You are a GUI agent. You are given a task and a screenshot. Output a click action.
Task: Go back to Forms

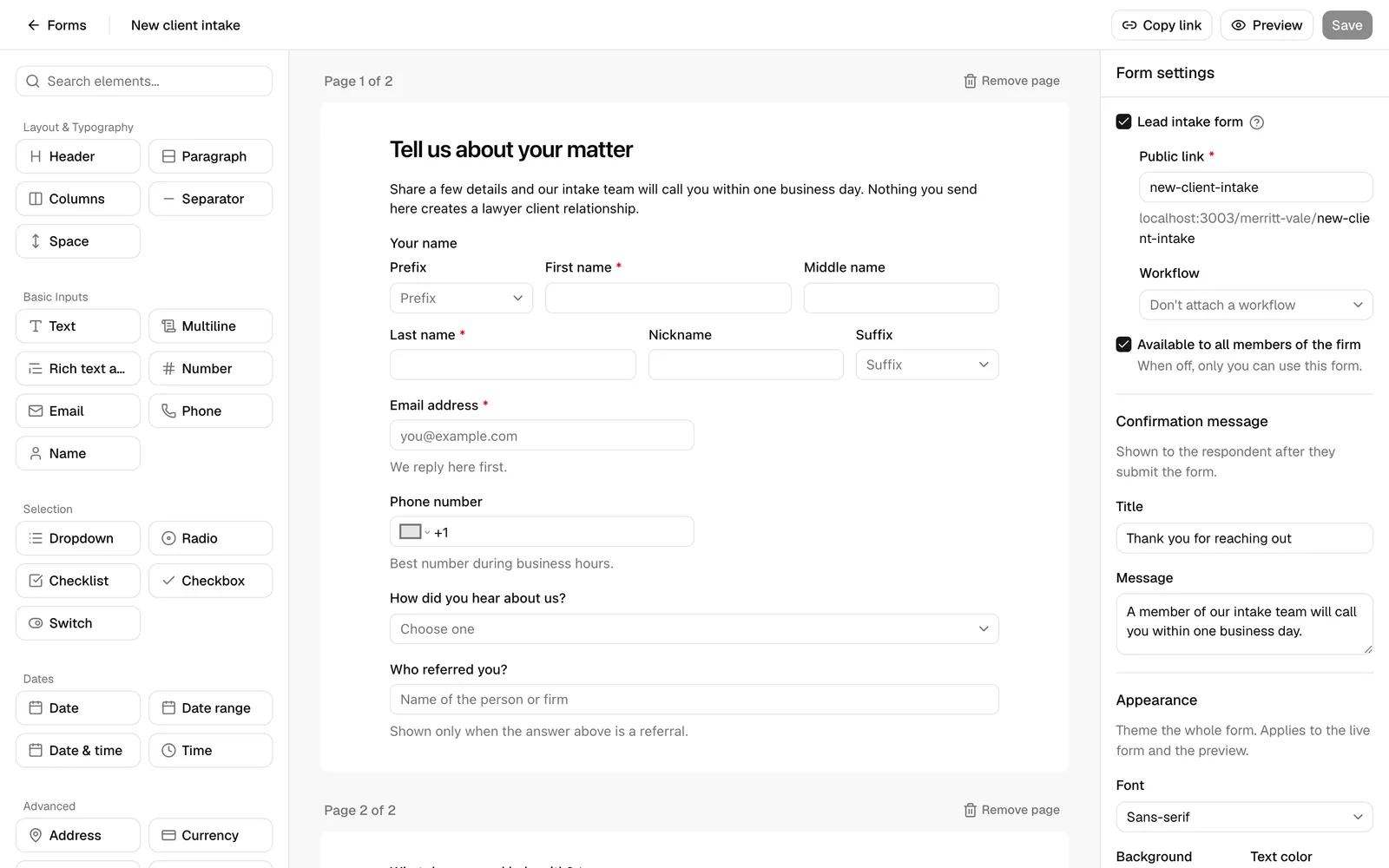(56, 25)
